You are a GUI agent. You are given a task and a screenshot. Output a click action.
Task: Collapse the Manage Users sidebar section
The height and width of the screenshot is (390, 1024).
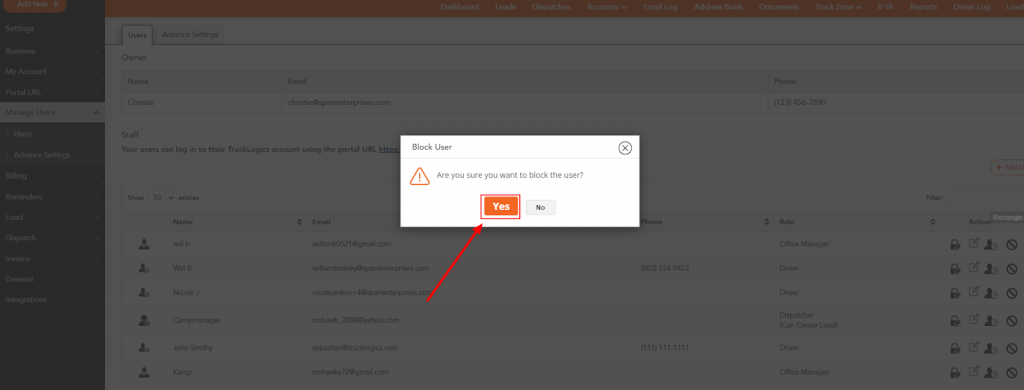52,112
